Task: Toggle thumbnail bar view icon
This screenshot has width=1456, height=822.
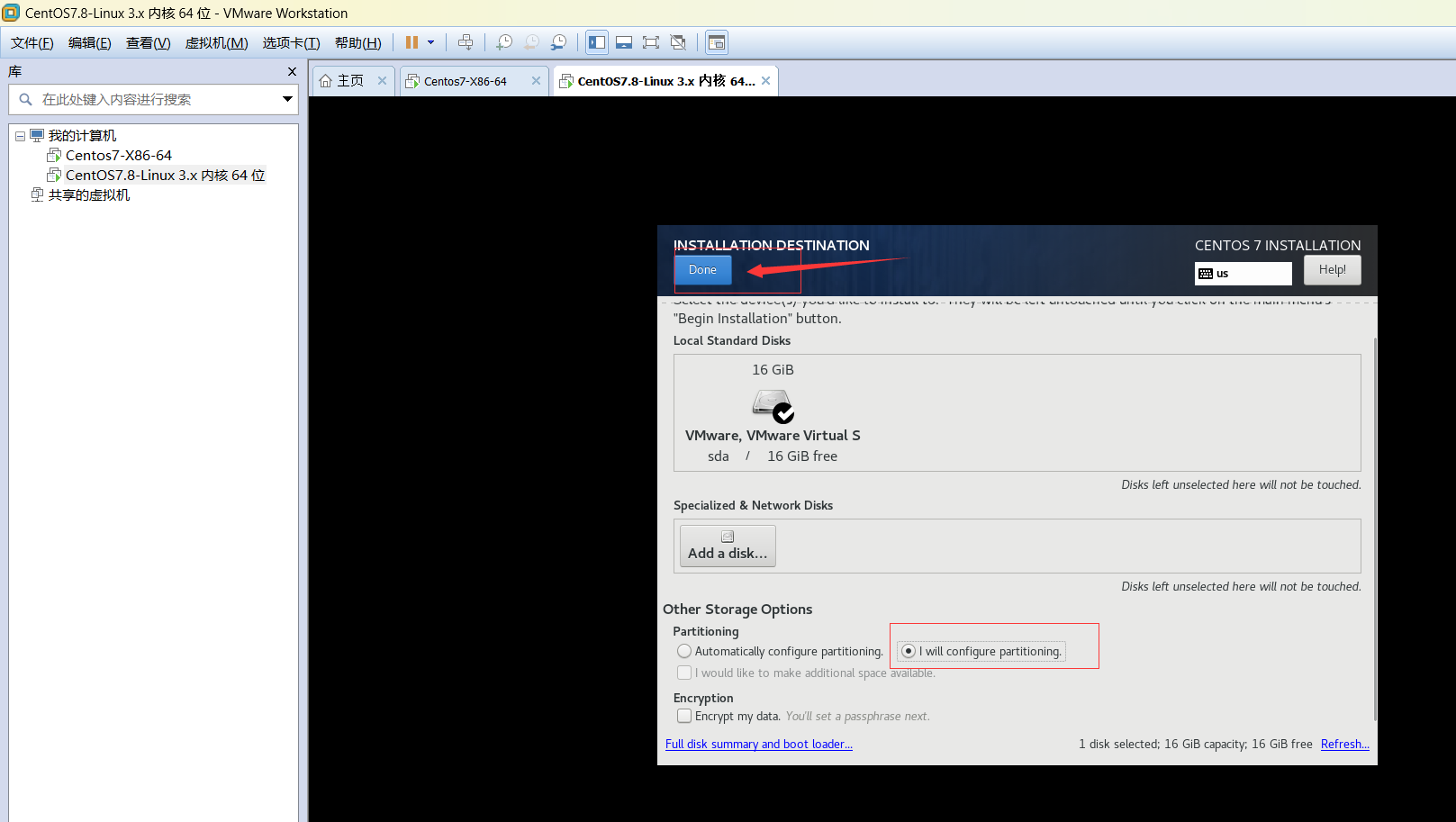Action: tap(624, 42)
